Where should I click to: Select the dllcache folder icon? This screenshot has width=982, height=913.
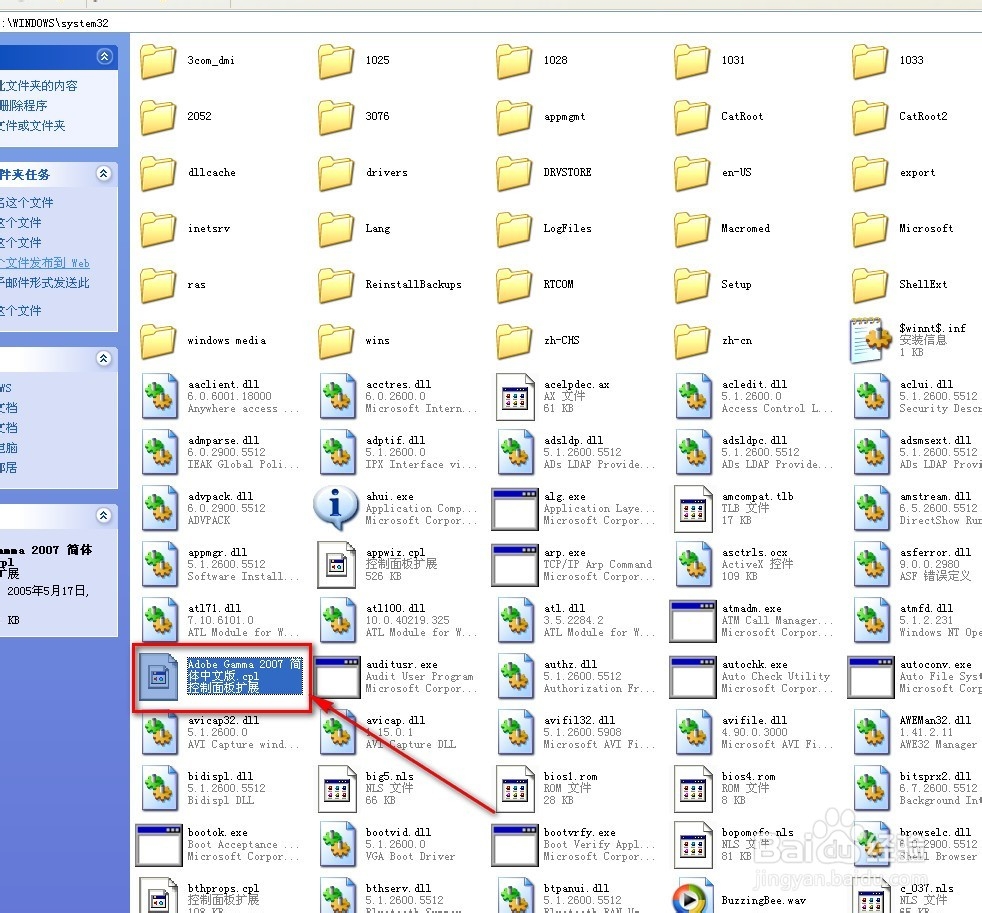point(158,173)
